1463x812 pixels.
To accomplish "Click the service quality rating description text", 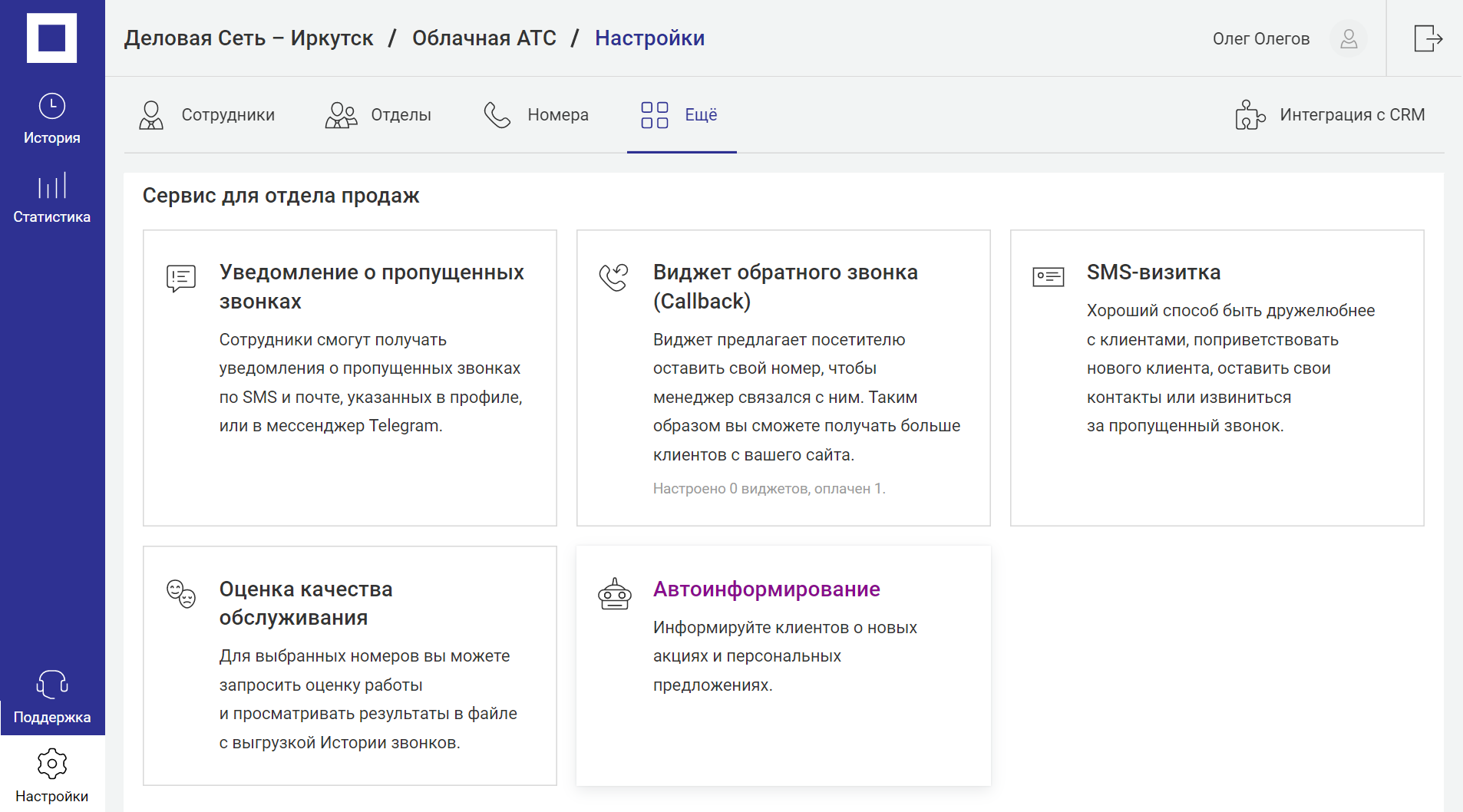I will pyautogui.click(x=368, y=699).
